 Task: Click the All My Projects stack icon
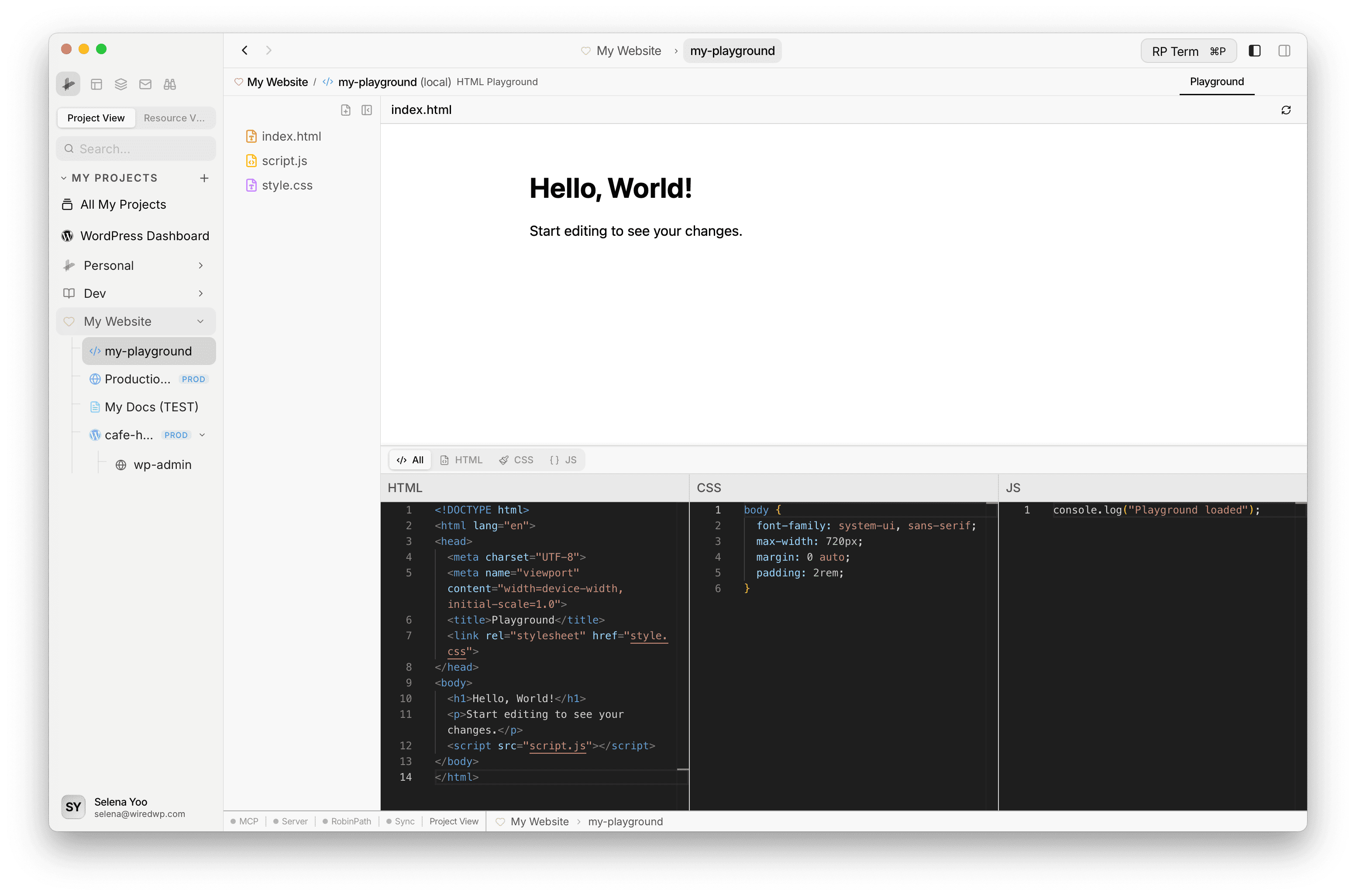point(67,204)
